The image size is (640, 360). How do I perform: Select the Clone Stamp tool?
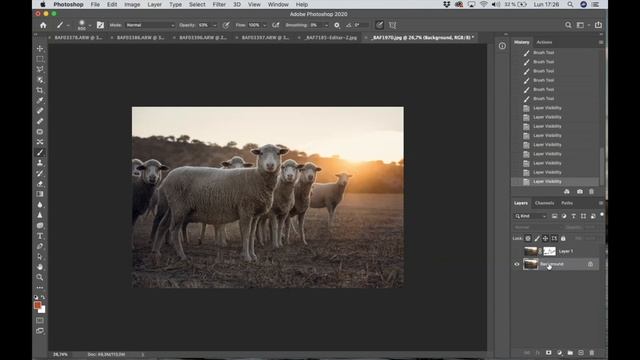coord(40,163)
